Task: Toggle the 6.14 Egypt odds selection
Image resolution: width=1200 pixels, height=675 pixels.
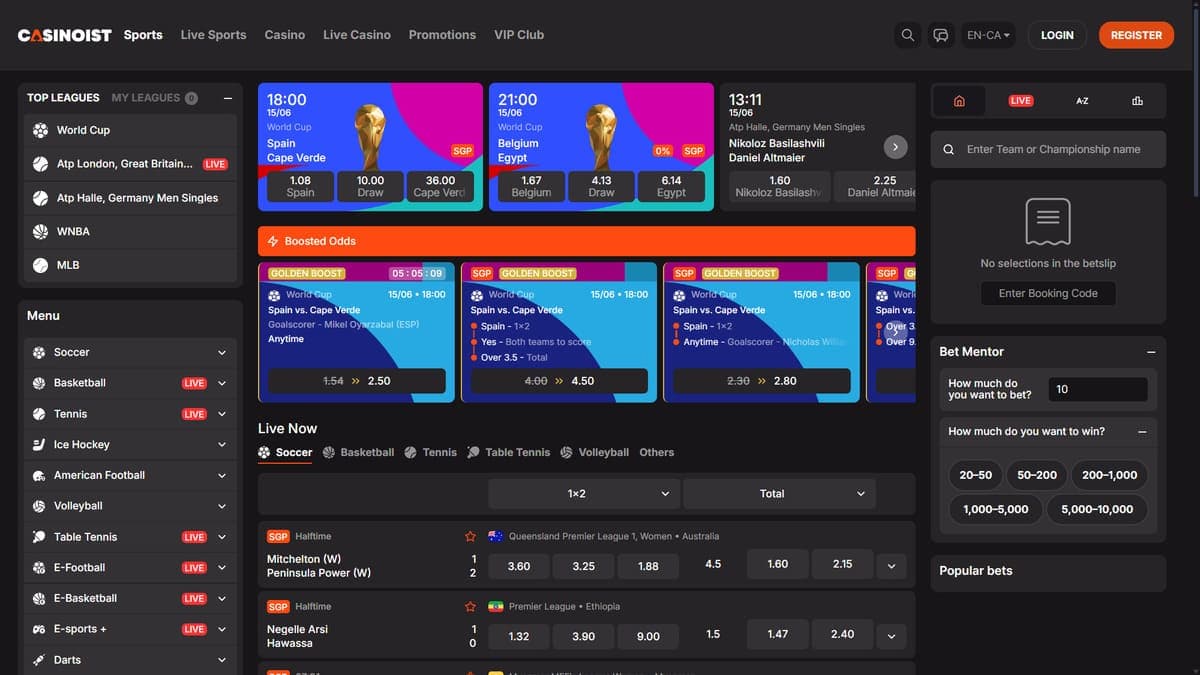Action: pos(671,186)
